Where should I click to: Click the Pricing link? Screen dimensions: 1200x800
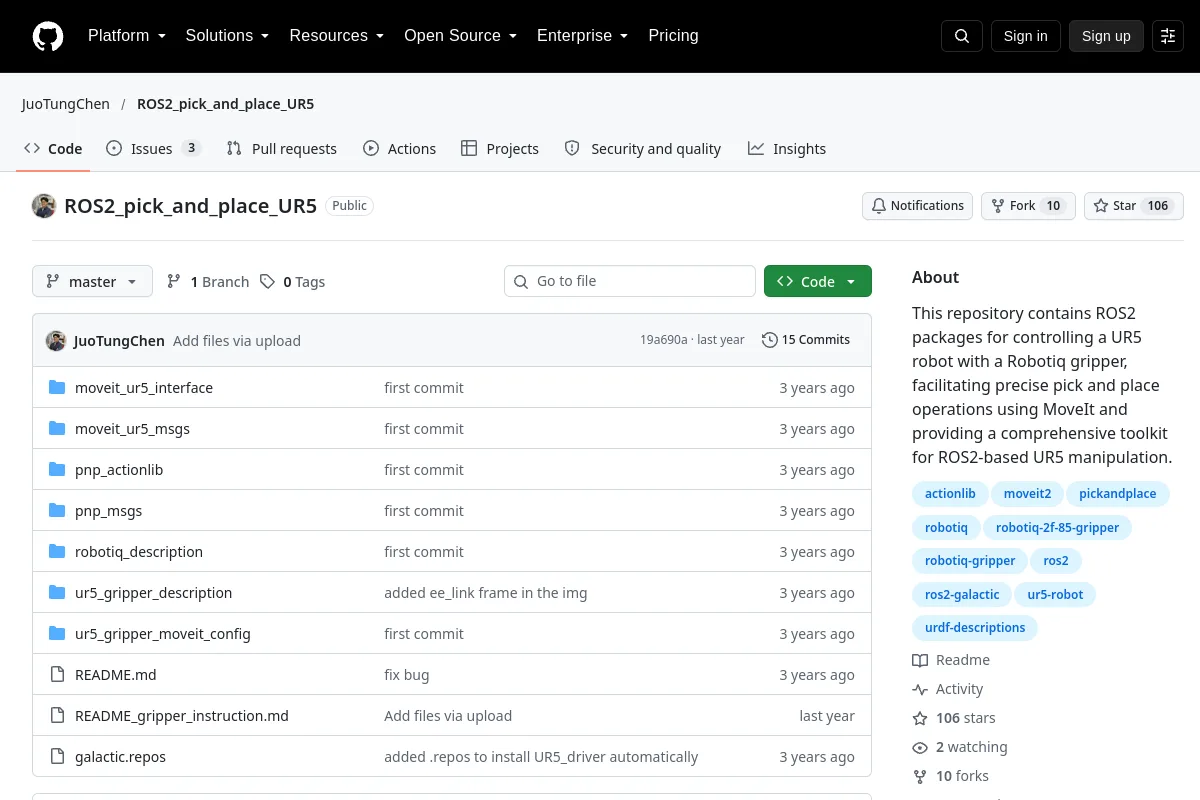pos(673,36)
